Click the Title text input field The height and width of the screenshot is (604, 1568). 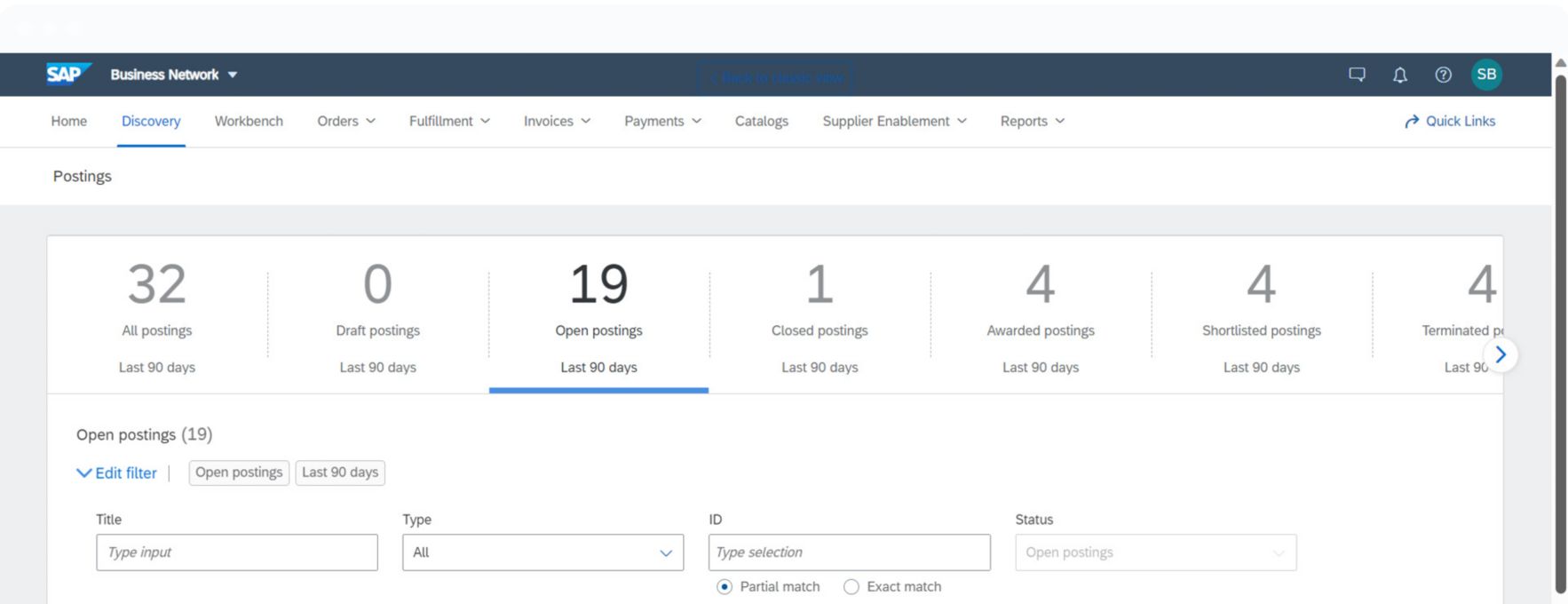pos(237,552)
